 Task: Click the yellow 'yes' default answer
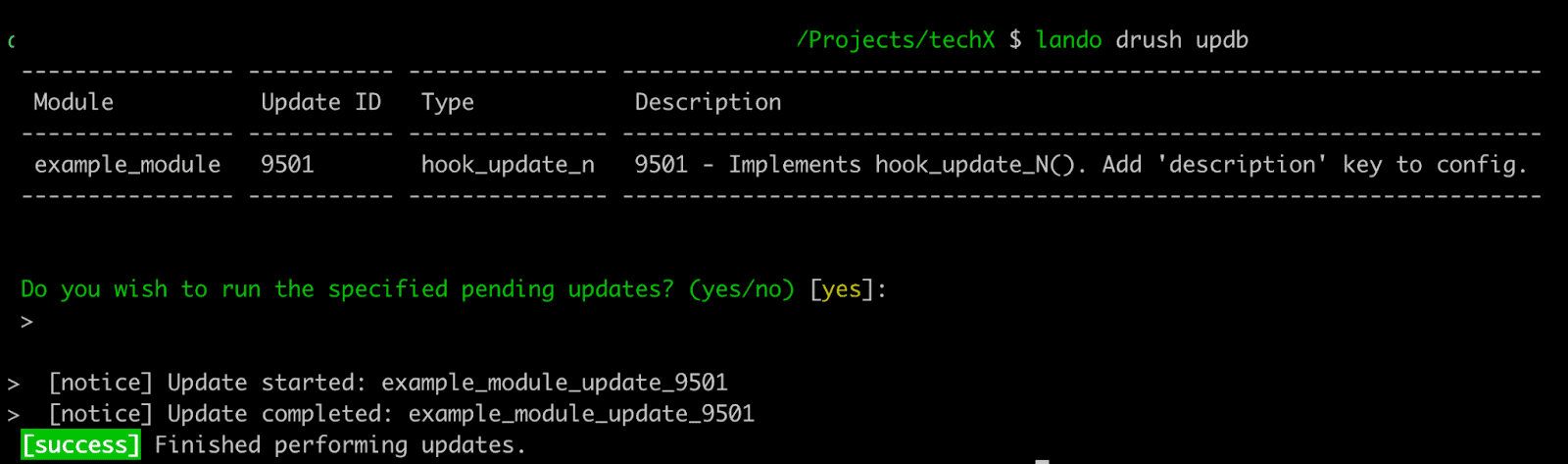(x=841, y=289)
